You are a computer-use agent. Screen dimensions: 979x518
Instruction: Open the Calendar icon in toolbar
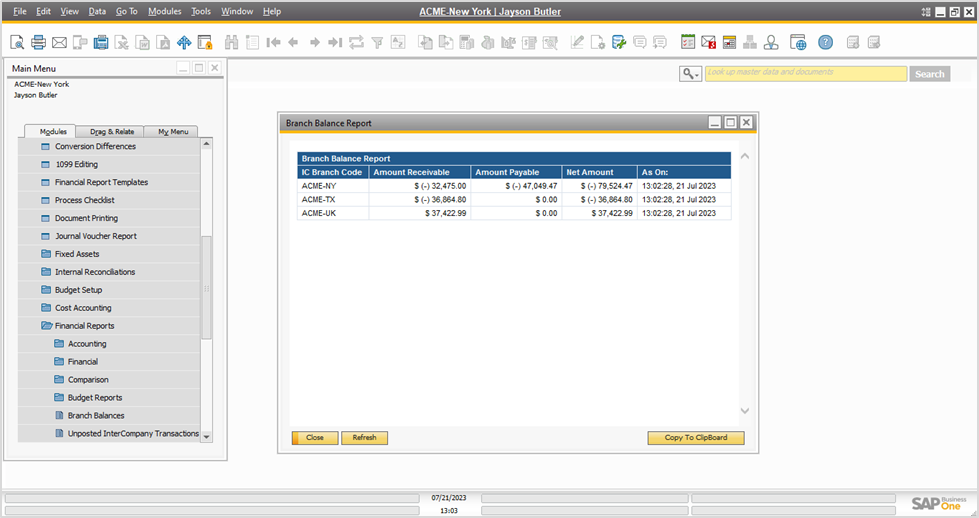tap(688, 42)
